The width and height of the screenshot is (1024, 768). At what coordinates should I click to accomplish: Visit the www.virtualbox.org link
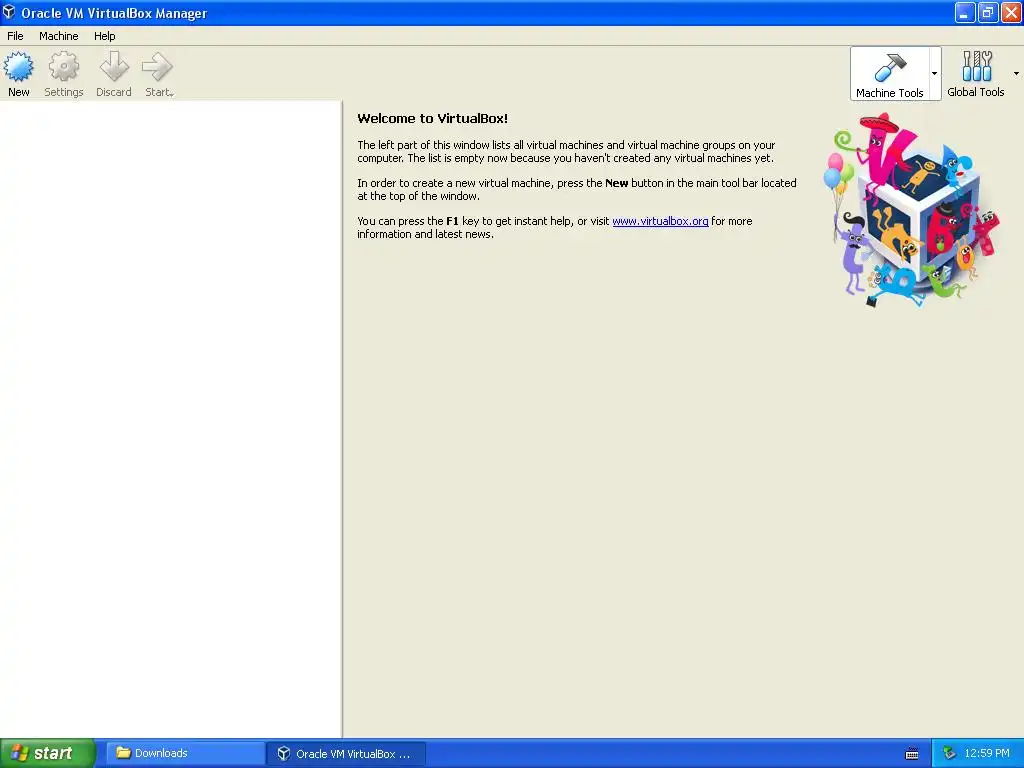(x=660, y=221)
